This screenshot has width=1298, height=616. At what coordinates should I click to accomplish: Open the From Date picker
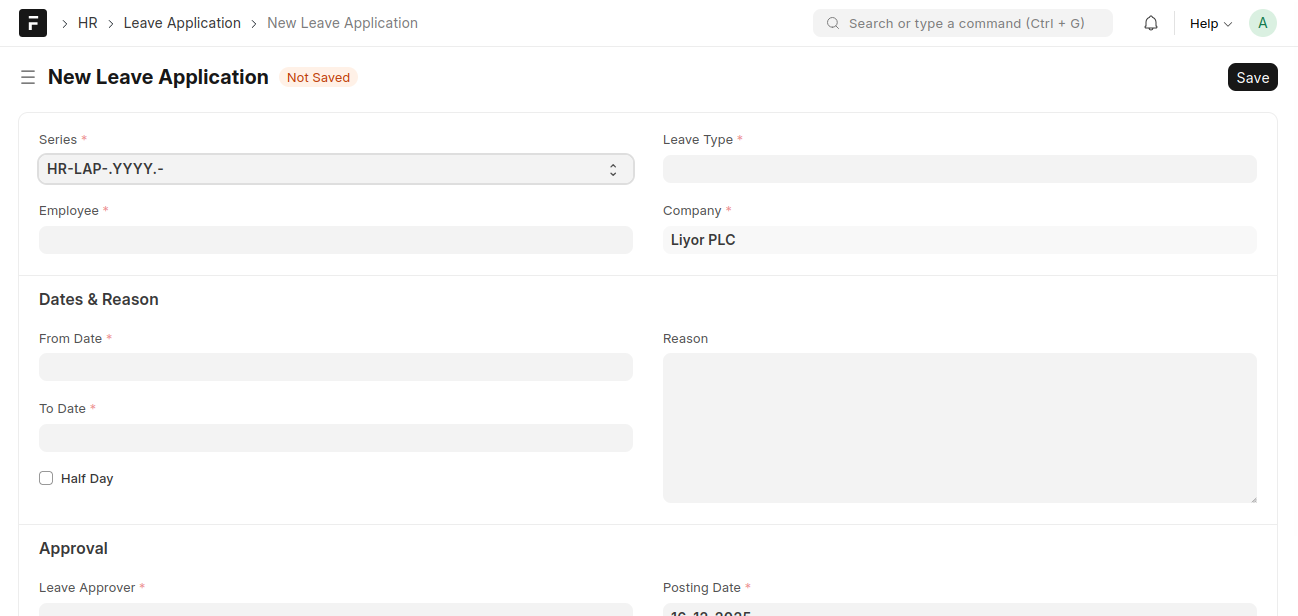(x=335, y=366)
